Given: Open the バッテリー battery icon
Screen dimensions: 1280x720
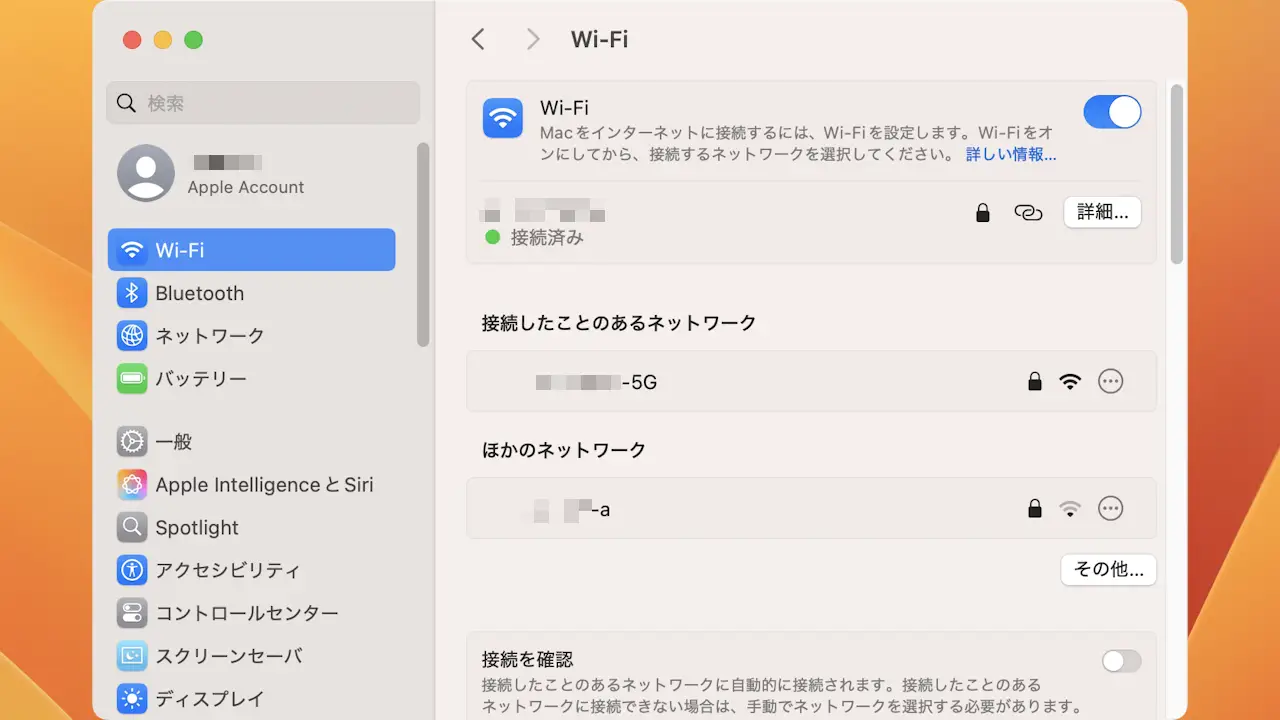Looking at the screenshot, I should click(132, 379).
